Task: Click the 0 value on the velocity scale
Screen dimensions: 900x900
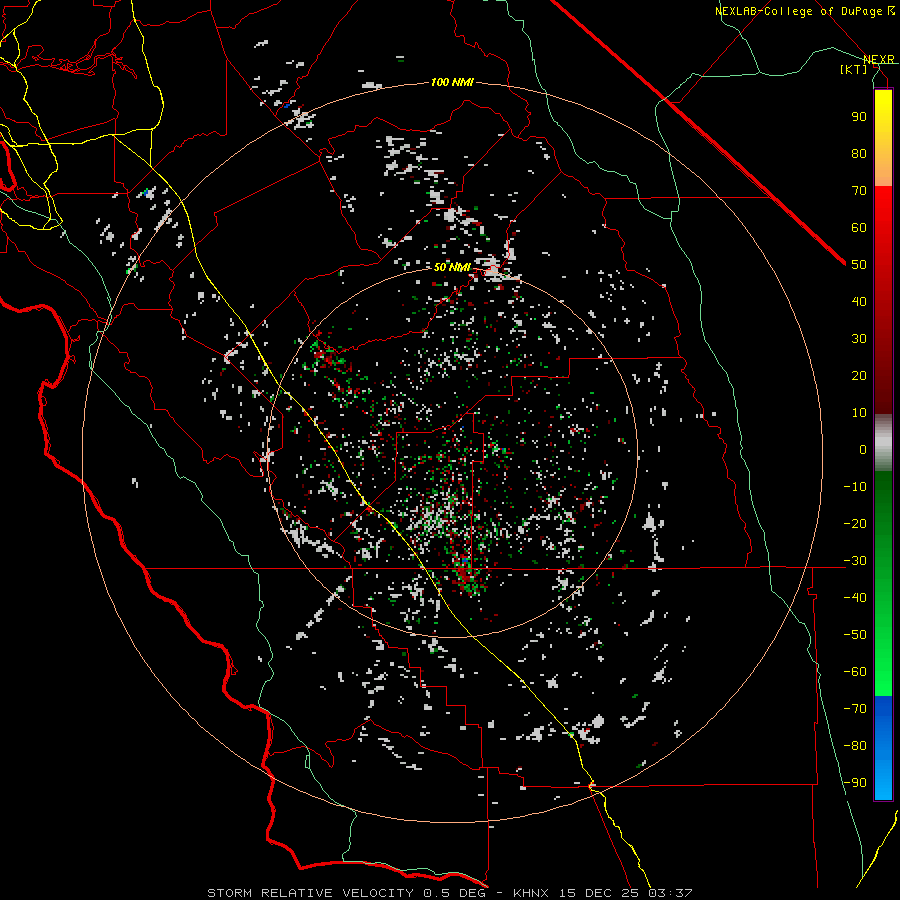Action: [863, 449]
